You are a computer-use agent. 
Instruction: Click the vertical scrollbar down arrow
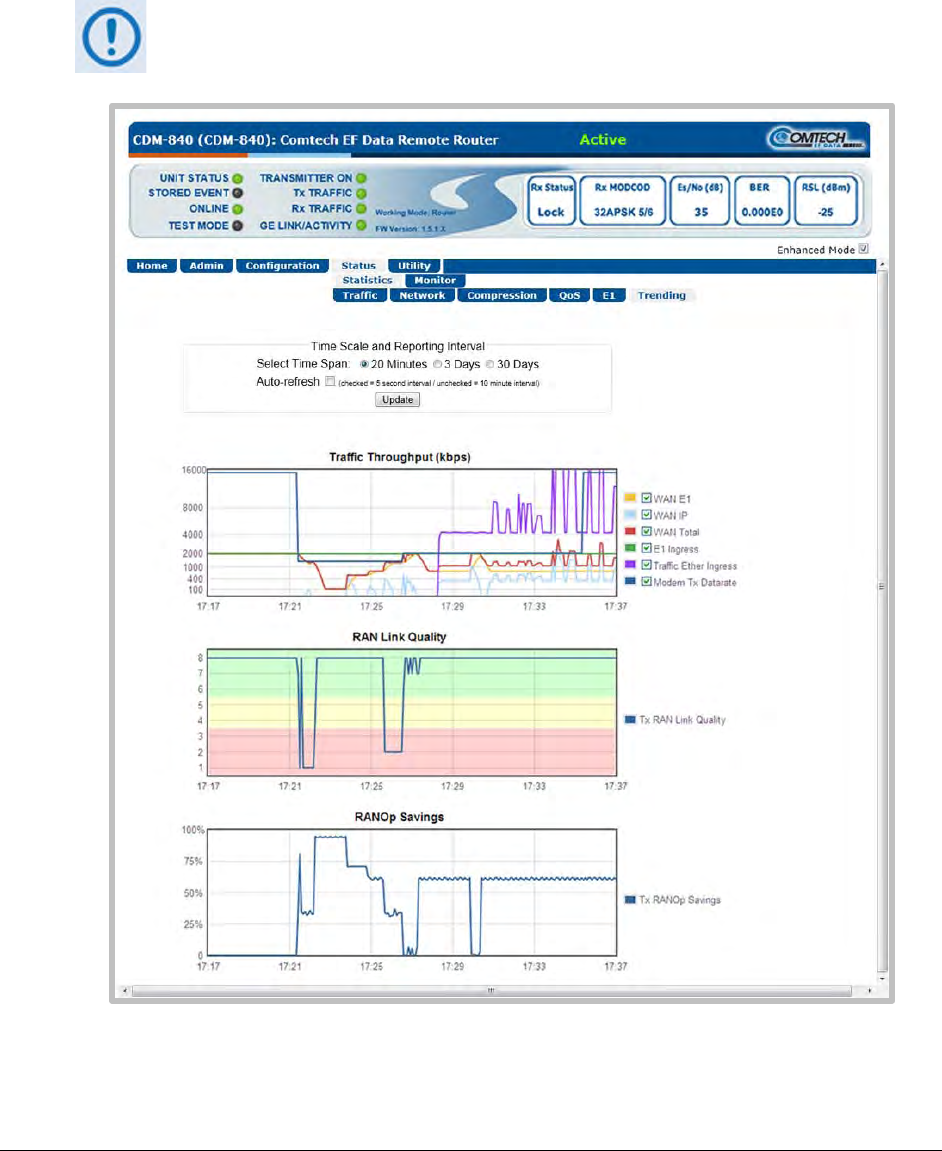882,978
